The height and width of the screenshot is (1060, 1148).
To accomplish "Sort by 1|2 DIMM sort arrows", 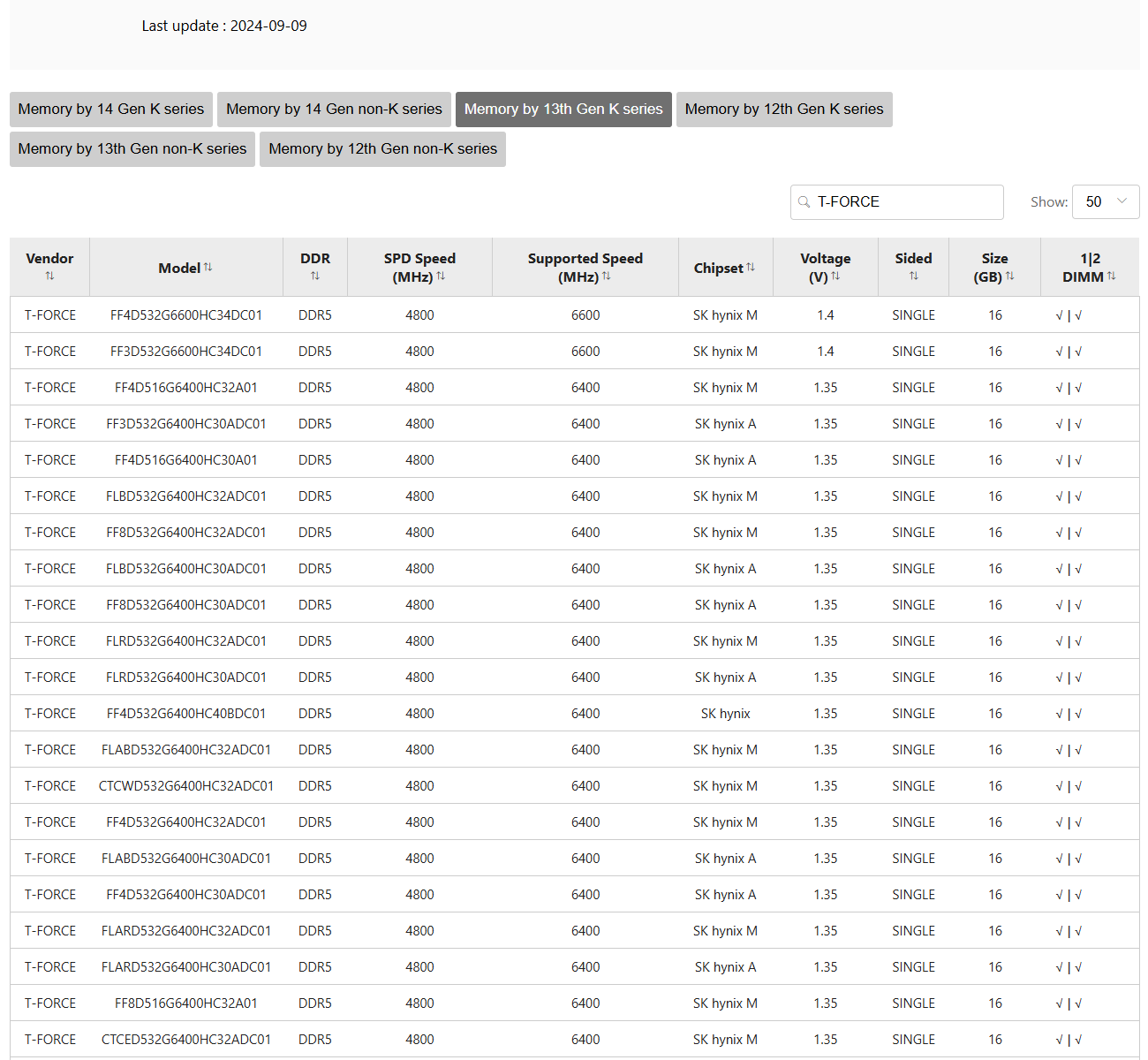I will [1111, 276].
